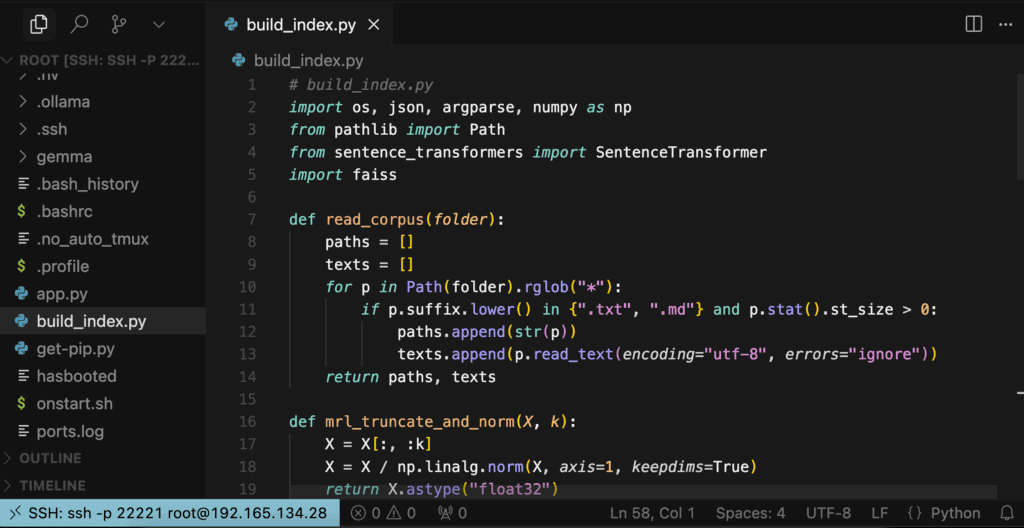
Task: Click 'paths.append(str(p))' on line 12
Action: point(487,332)
